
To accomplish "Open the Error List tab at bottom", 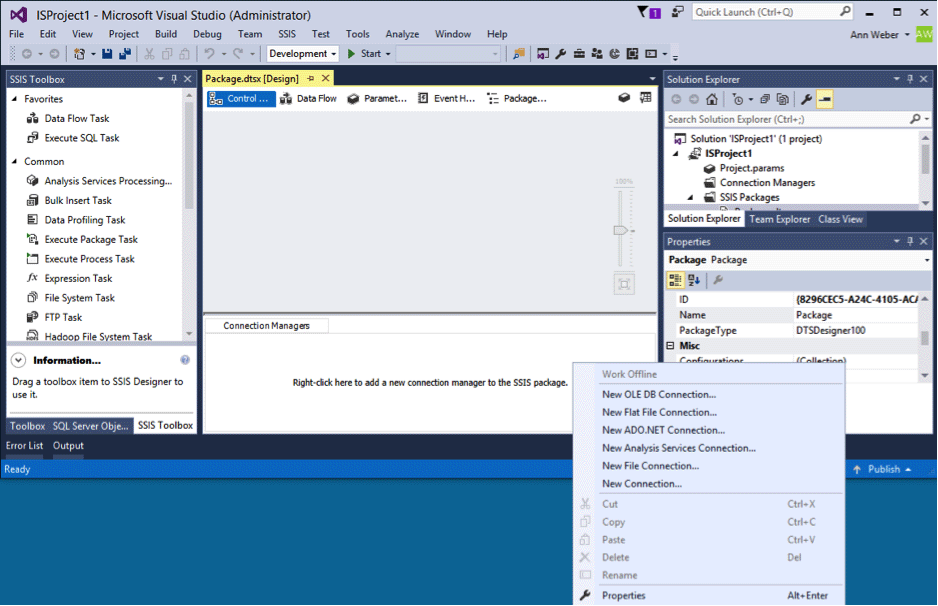I will pyautogui.click(x=25, y=446).
